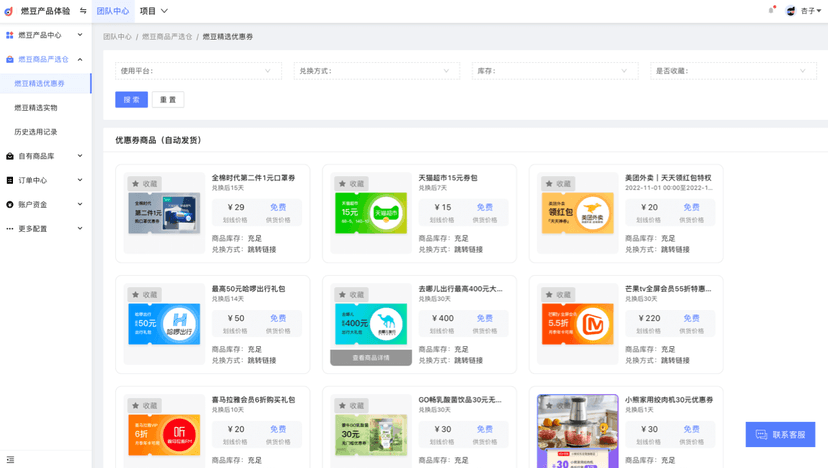Click the 重置 button

(x=168, y=99)
